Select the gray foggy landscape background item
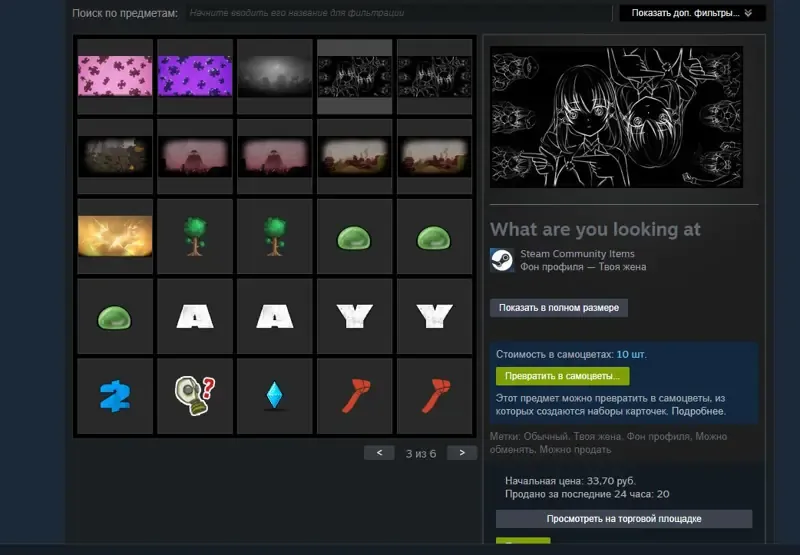 (x=275, y=76)
